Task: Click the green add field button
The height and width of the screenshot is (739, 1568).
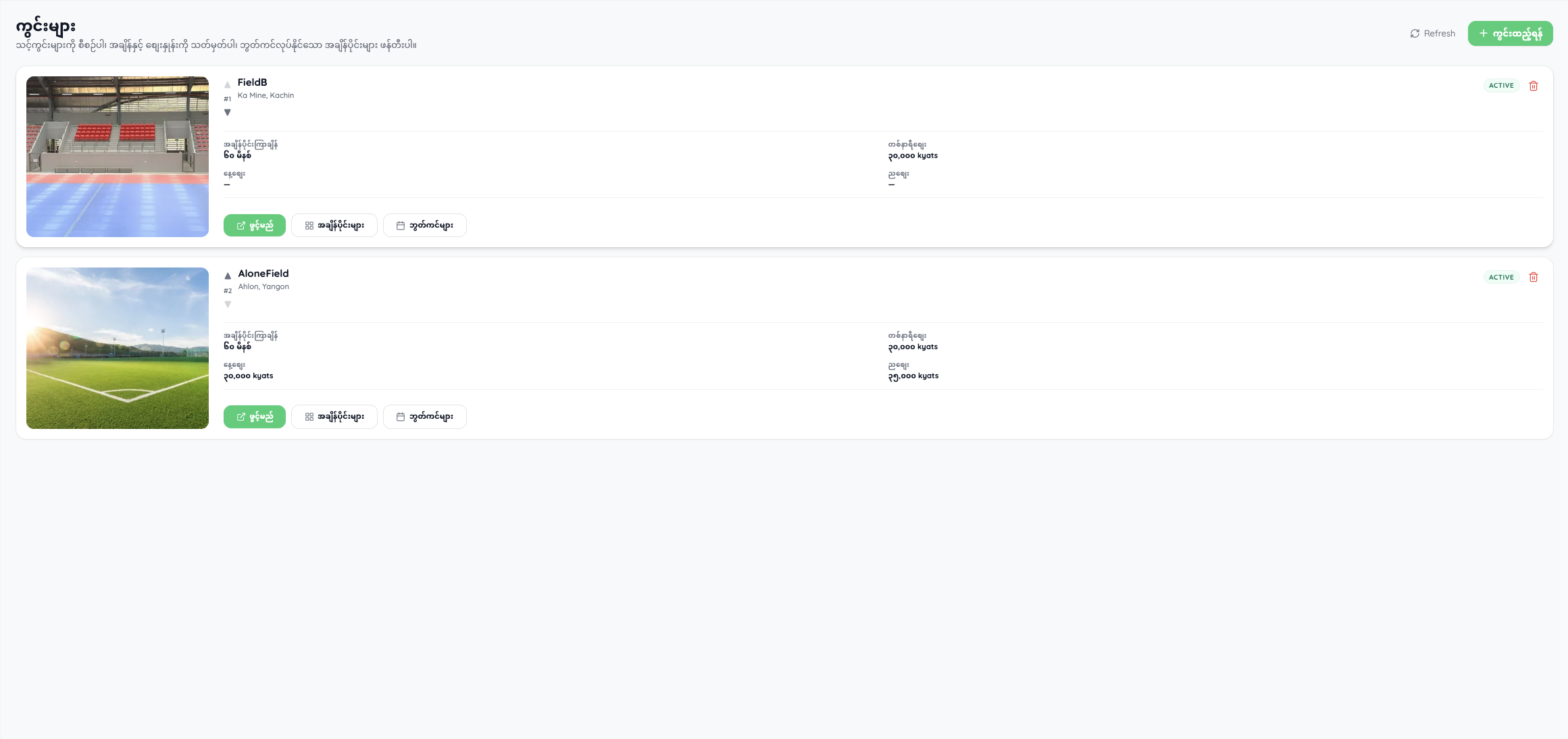Action: [1510, 33]
